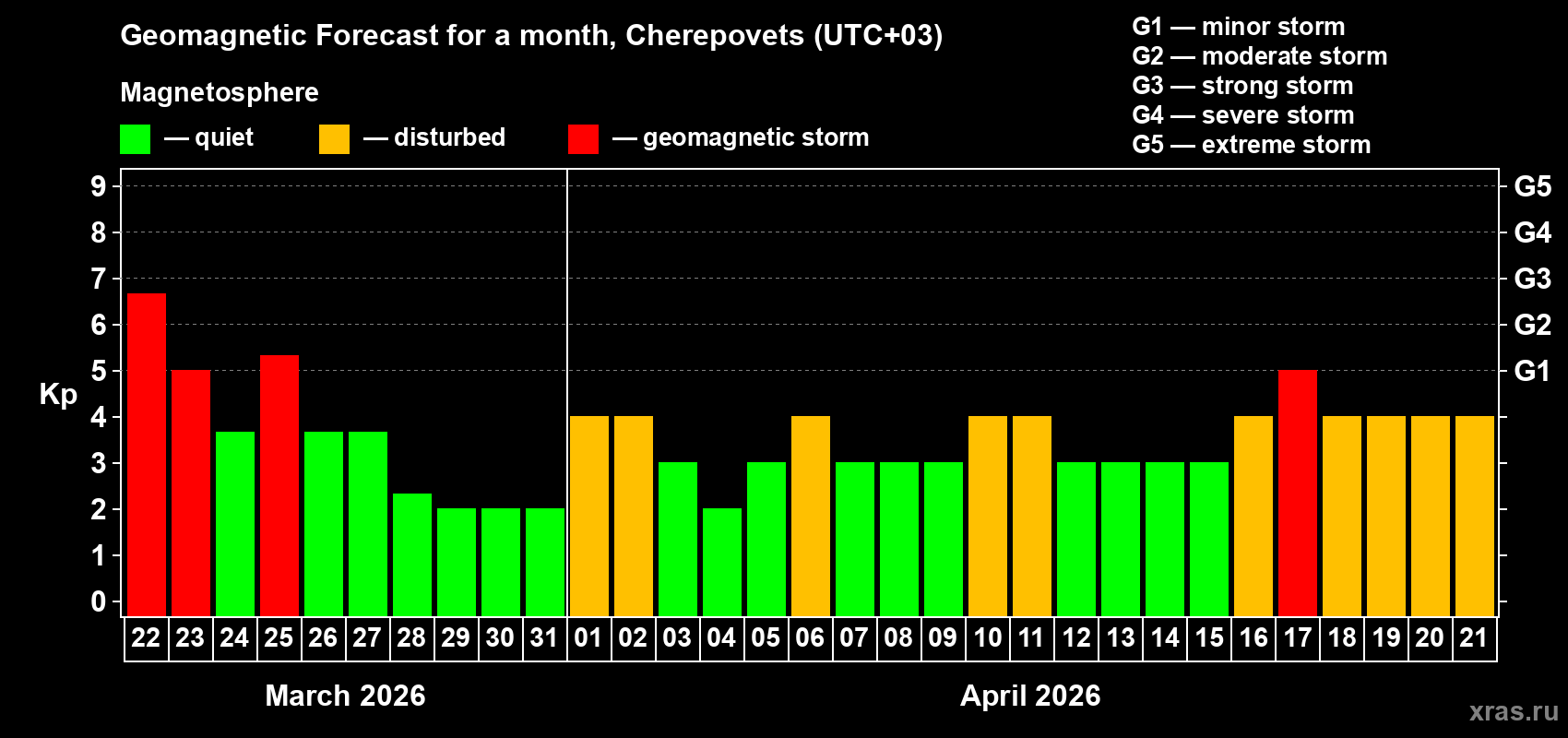Click the 'G5 — extreme storm' legend text

click(x=1252, y=145)
